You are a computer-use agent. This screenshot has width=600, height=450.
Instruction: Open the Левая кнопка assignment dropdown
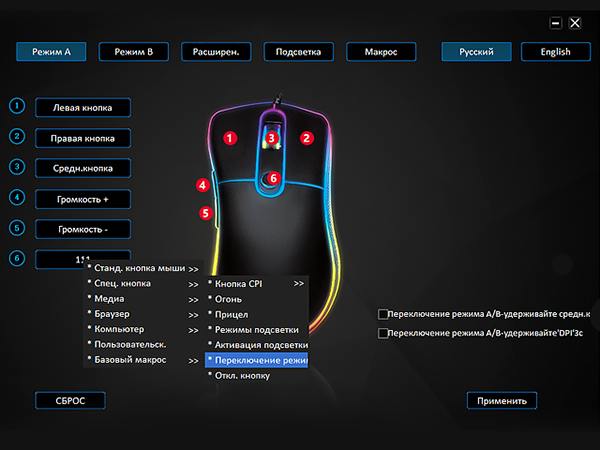pos(83,107)
